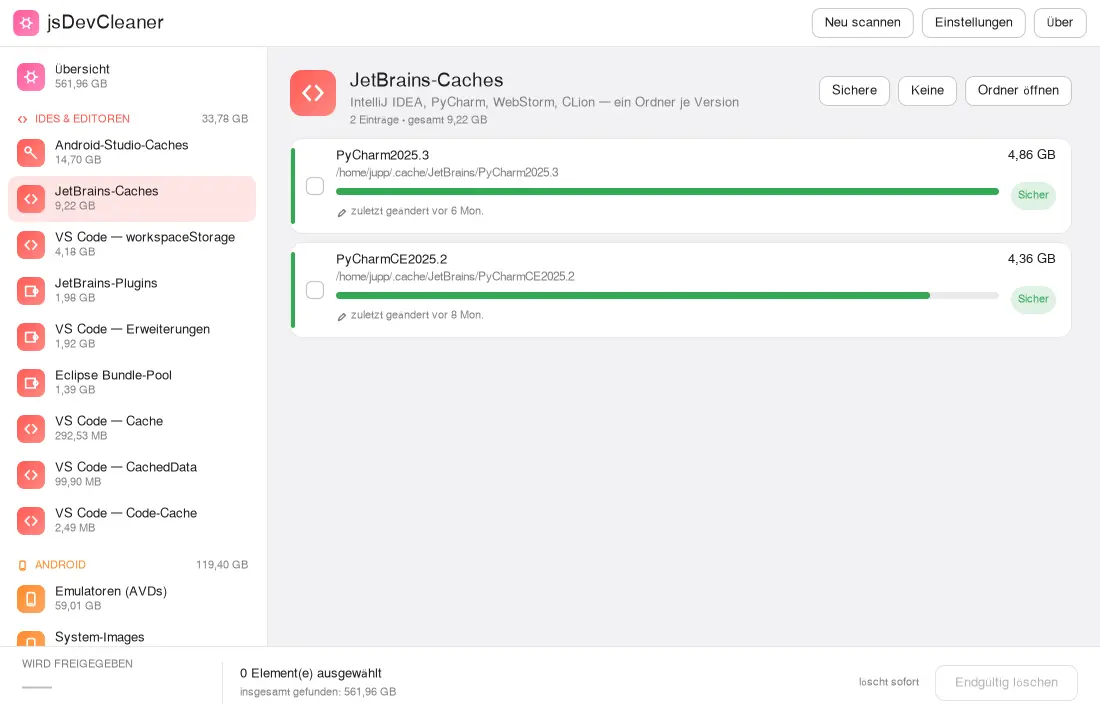Click Sicher badge on PyCharm2025.3

pyautogui.click(x=1033, y=195)
